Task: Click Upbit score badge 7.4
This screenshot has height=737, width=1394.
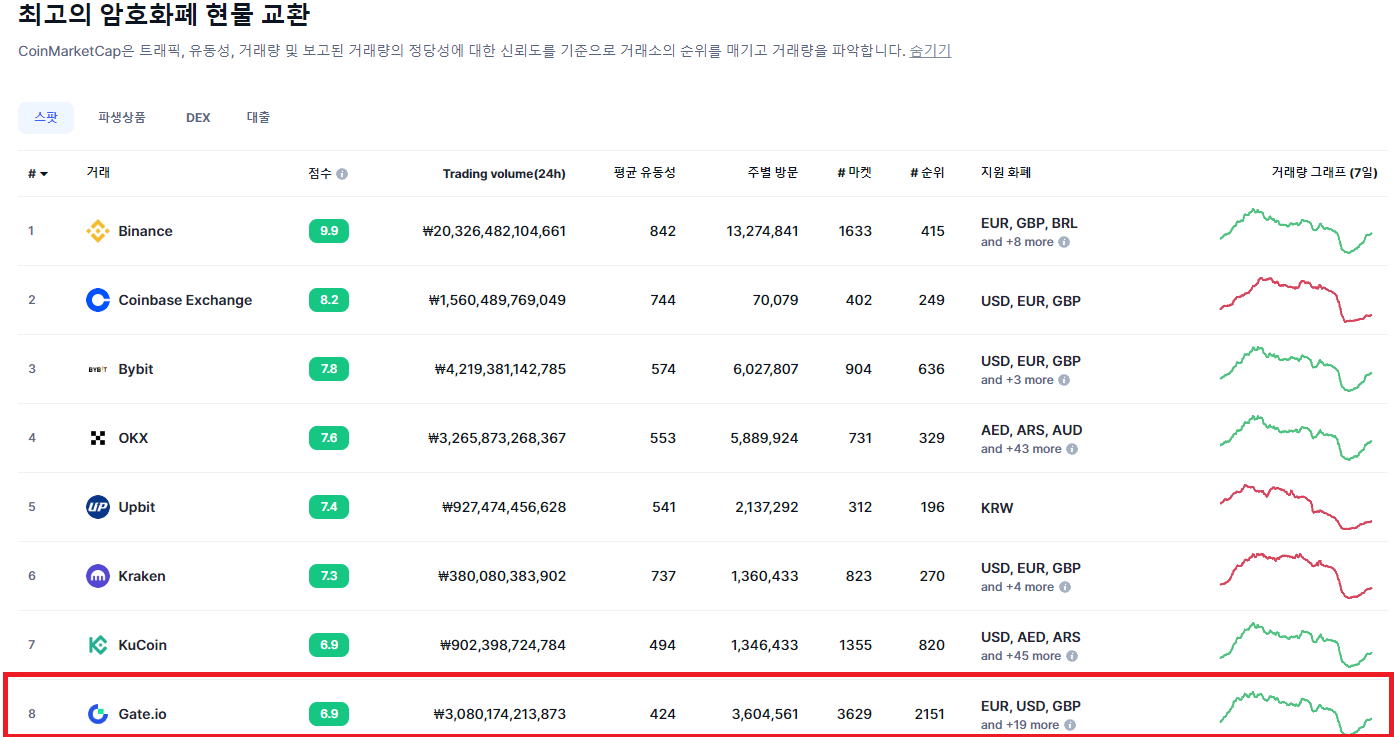Action: 329,507
